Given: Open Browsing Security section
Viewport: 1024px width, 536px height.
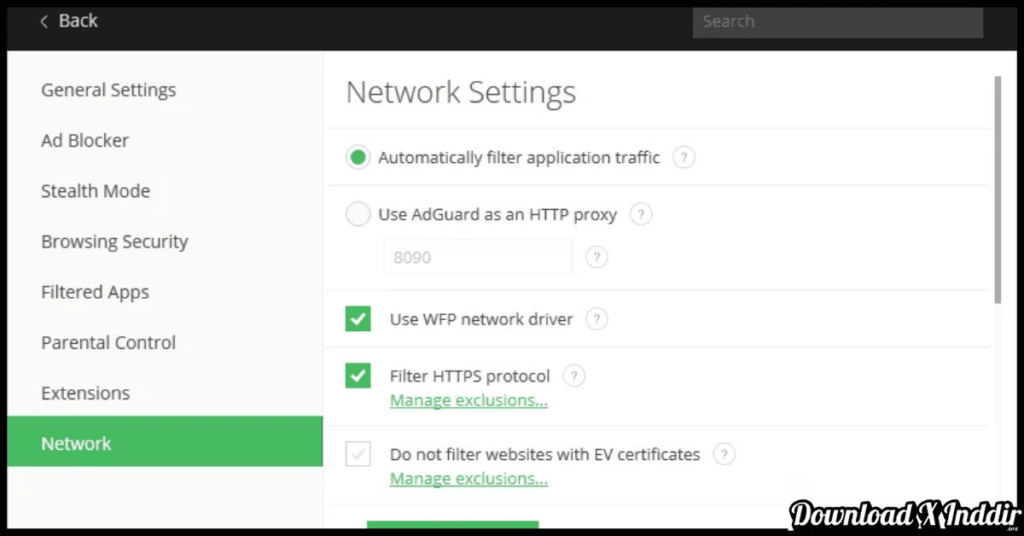Looking at the screenshot, I should 114,242.
